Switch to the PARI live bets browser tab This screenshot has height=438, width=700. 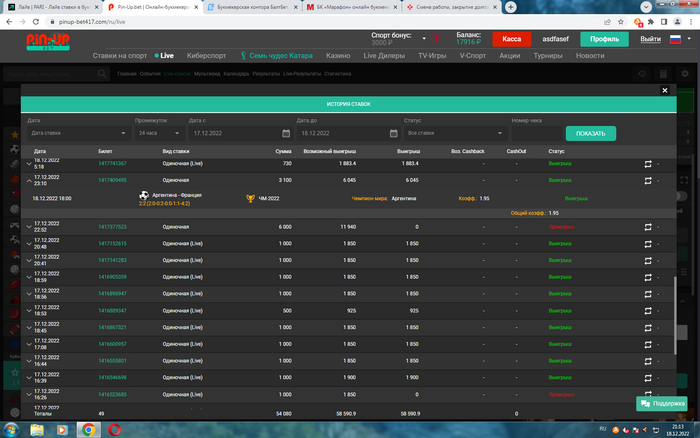pos(53,7)
